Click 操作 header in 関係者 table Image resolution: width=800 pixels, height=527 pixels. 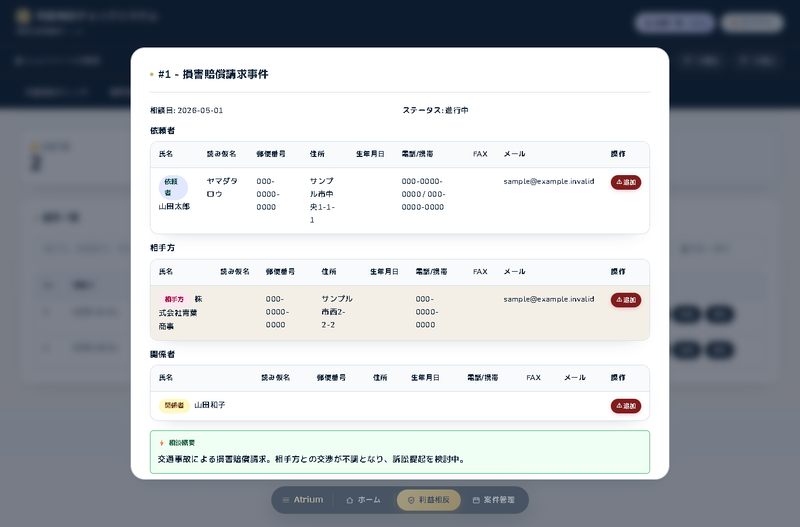(618, 378)
